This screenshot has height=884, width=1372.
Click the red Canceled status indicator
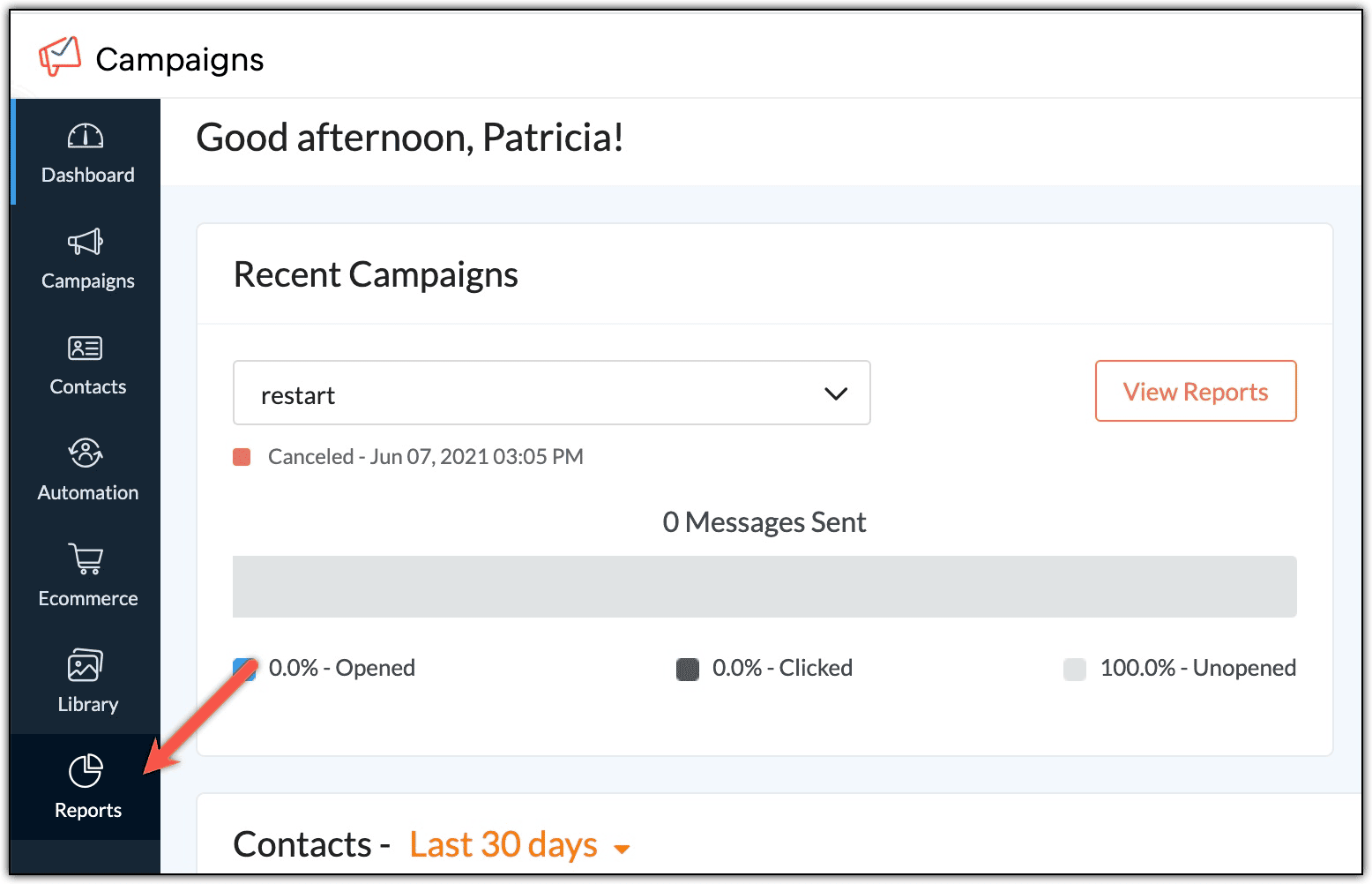point(242,457)
